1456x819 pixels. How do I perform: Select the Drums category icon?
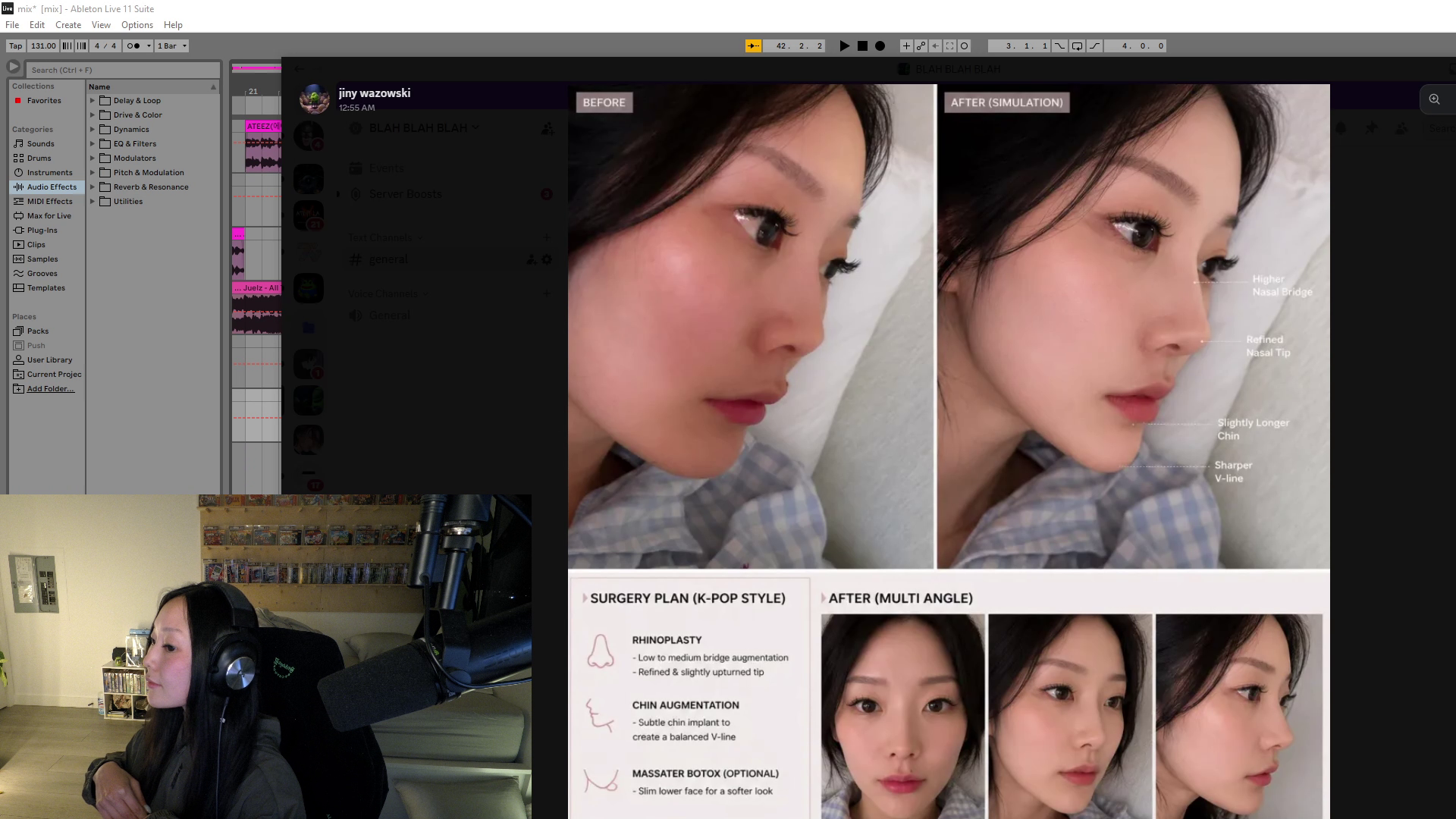tap(19, 158)
